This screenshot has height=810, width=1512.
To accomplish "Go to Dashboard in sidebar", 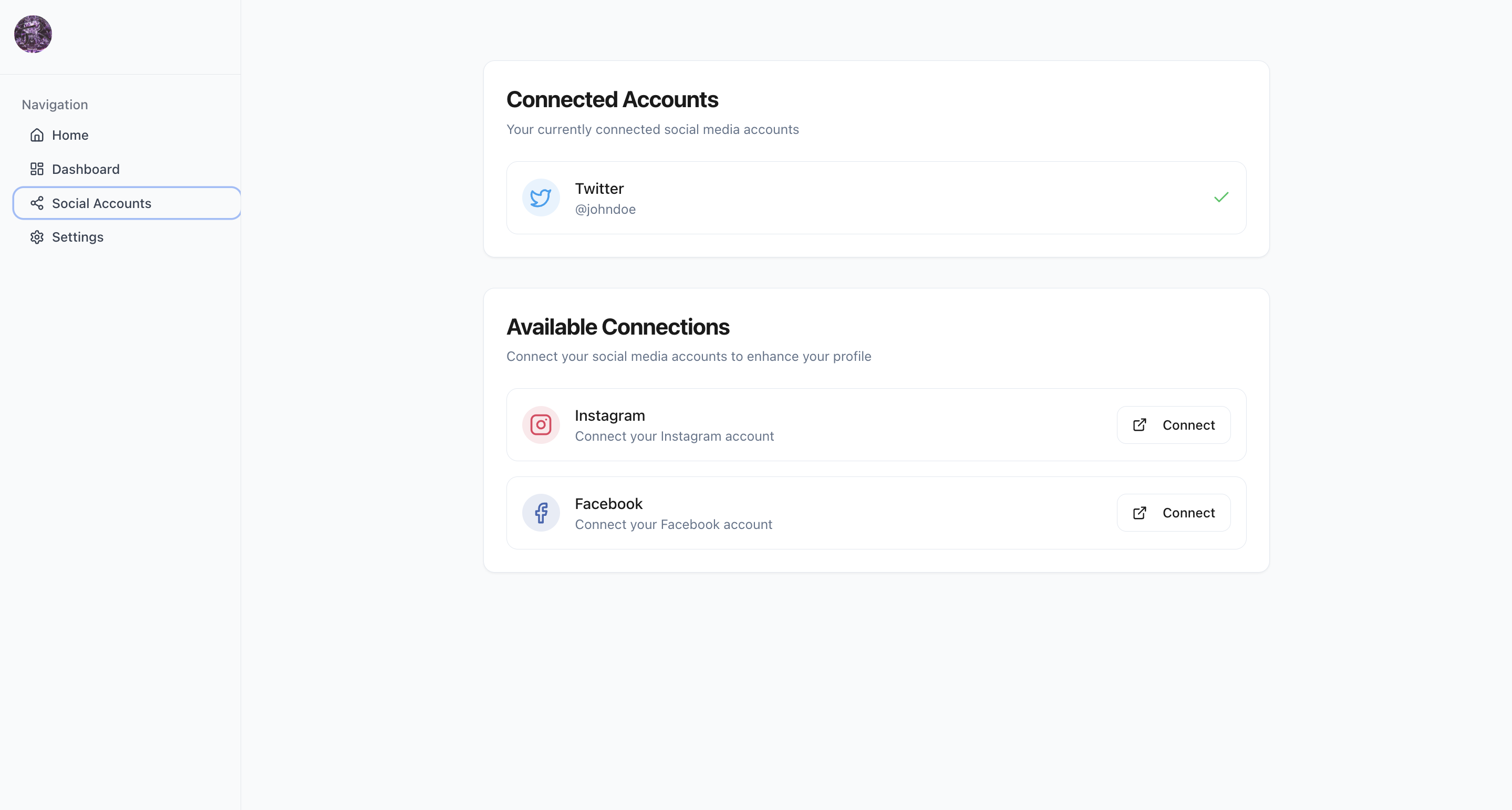I will point(86,169).
